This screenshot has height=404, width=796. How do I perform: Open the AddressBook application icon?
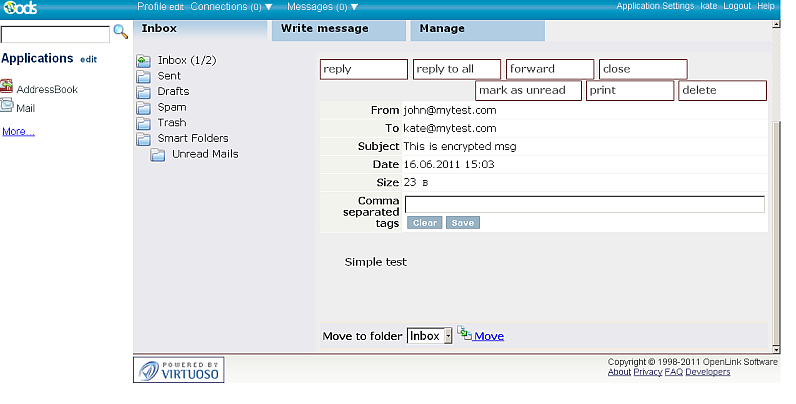(7, 88)
